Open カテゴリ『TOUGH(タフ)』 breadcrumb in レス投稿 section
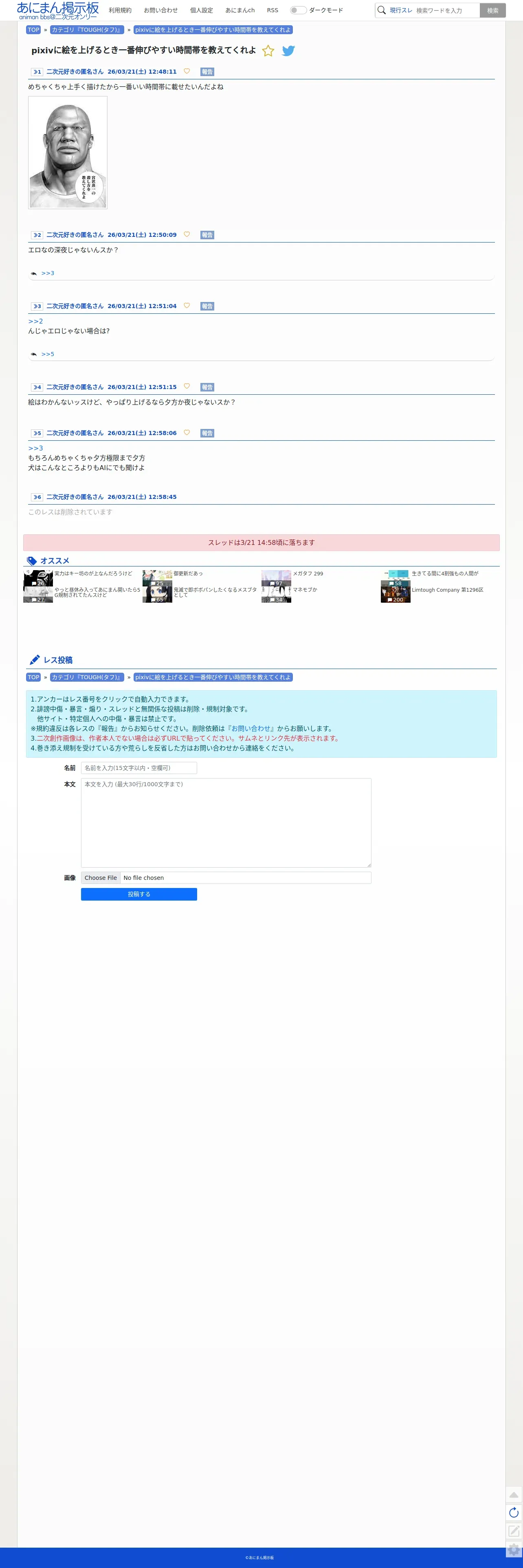Viewport: 523px width, 1568px height. [x=87, y=678]
